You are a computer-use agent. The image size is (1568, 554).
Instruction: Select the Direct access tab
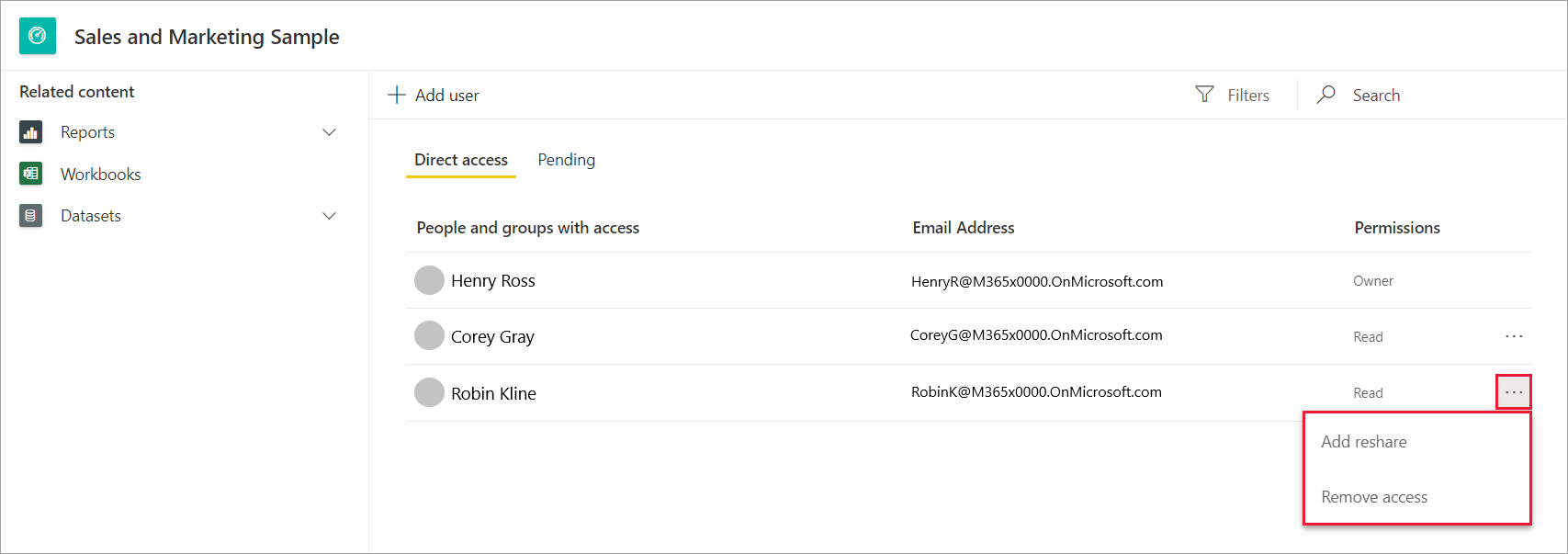[x=461, y=160]
